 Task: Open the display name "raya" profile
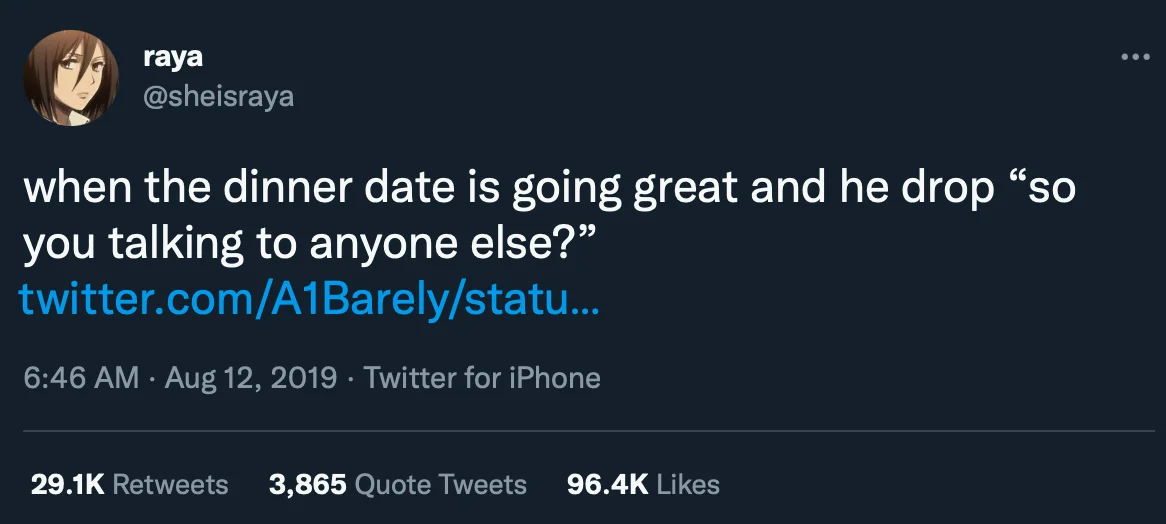coord(173,58)
